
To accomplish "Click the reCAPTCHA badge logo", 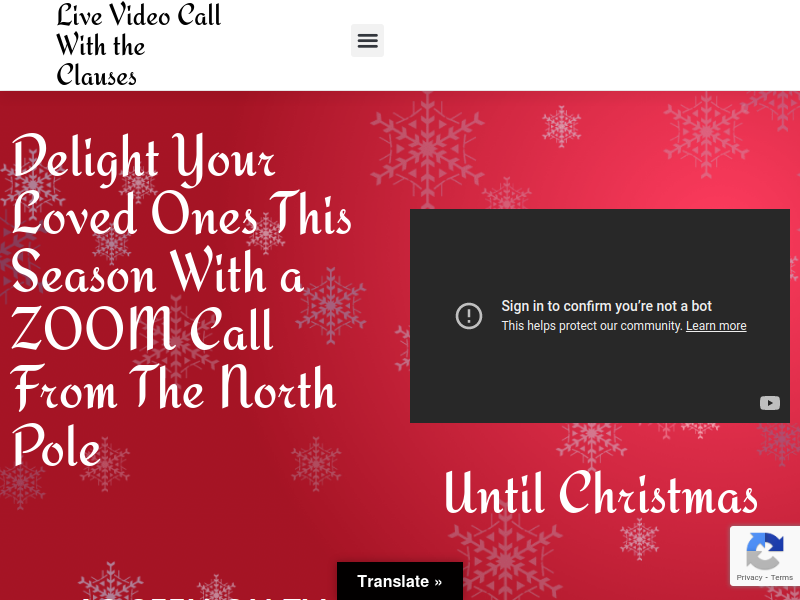I will pyautogui.click(x=765, y=551).
